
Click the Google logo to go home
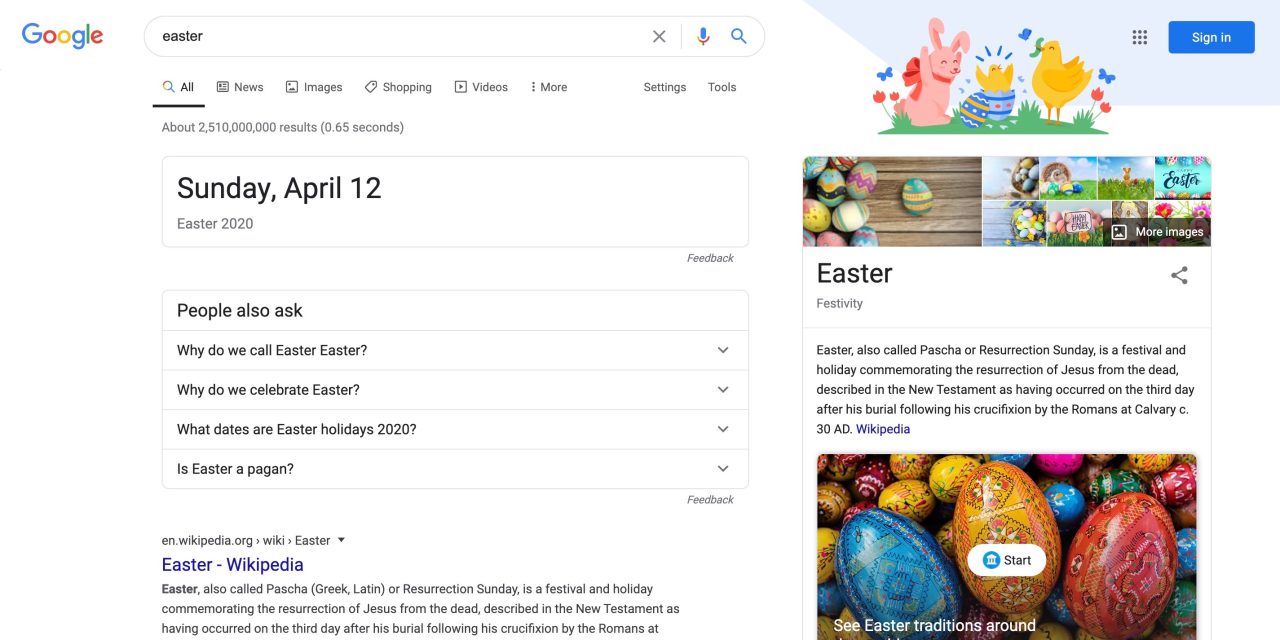[62, 35]
